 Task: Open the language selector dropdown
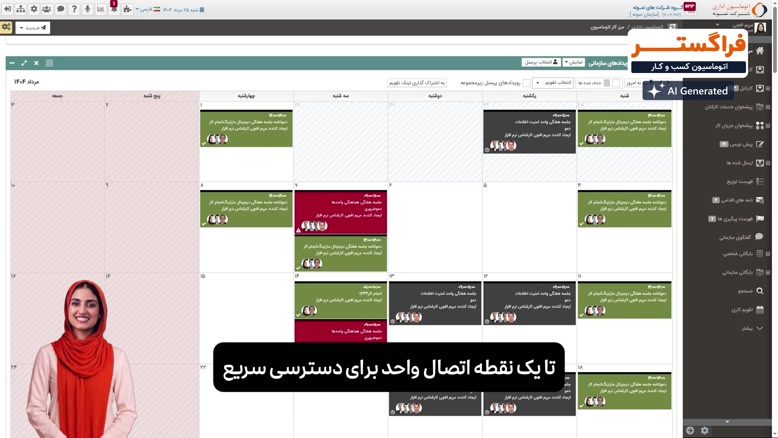tap(149, 9)
